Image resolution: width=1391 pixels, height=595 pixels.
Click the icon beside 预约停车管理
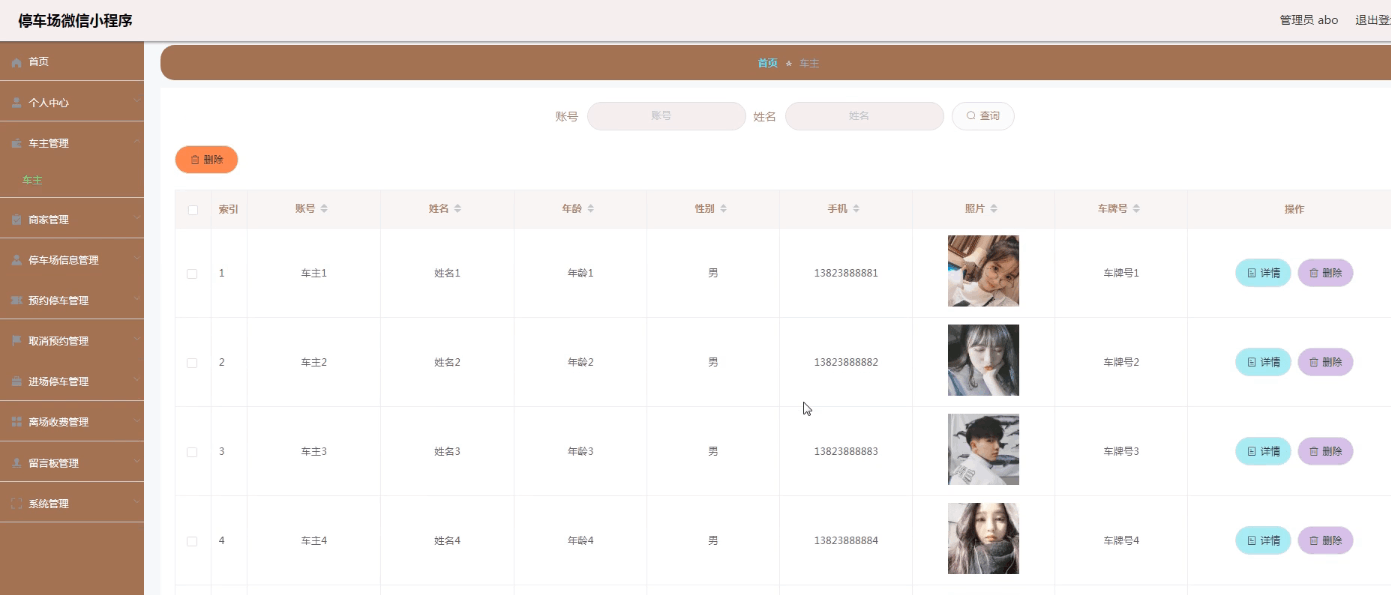[16, 301]
